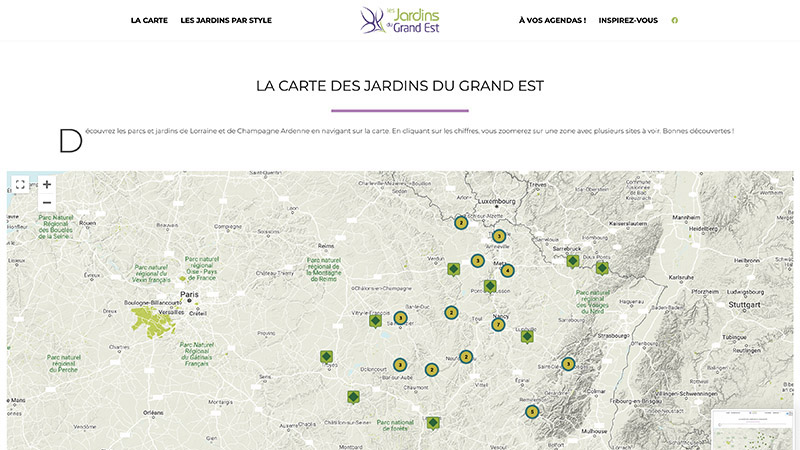
Task: Zoom out on the map with minus
Action: coord(47,203)
